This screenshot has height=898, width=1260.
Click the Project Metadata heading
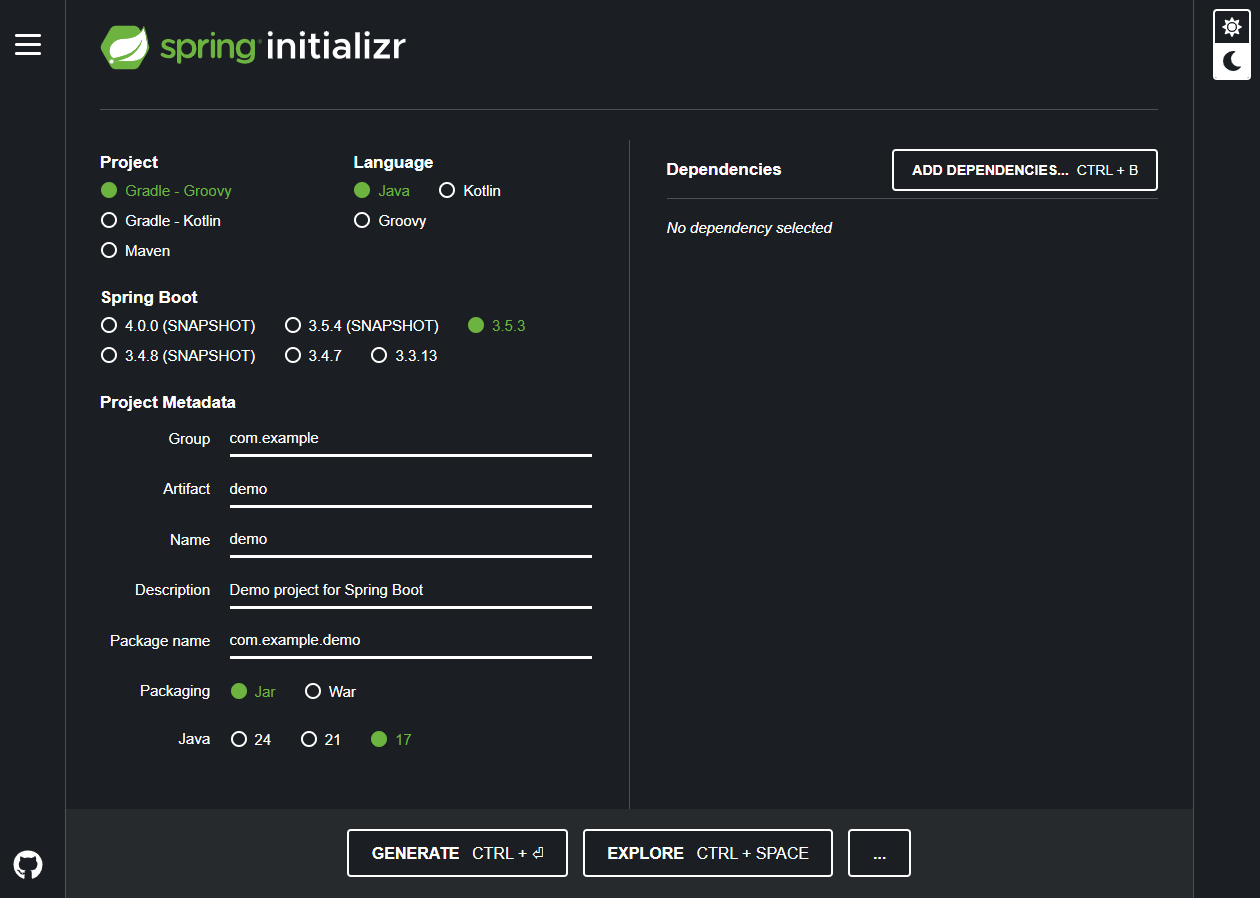coord(168,402)
